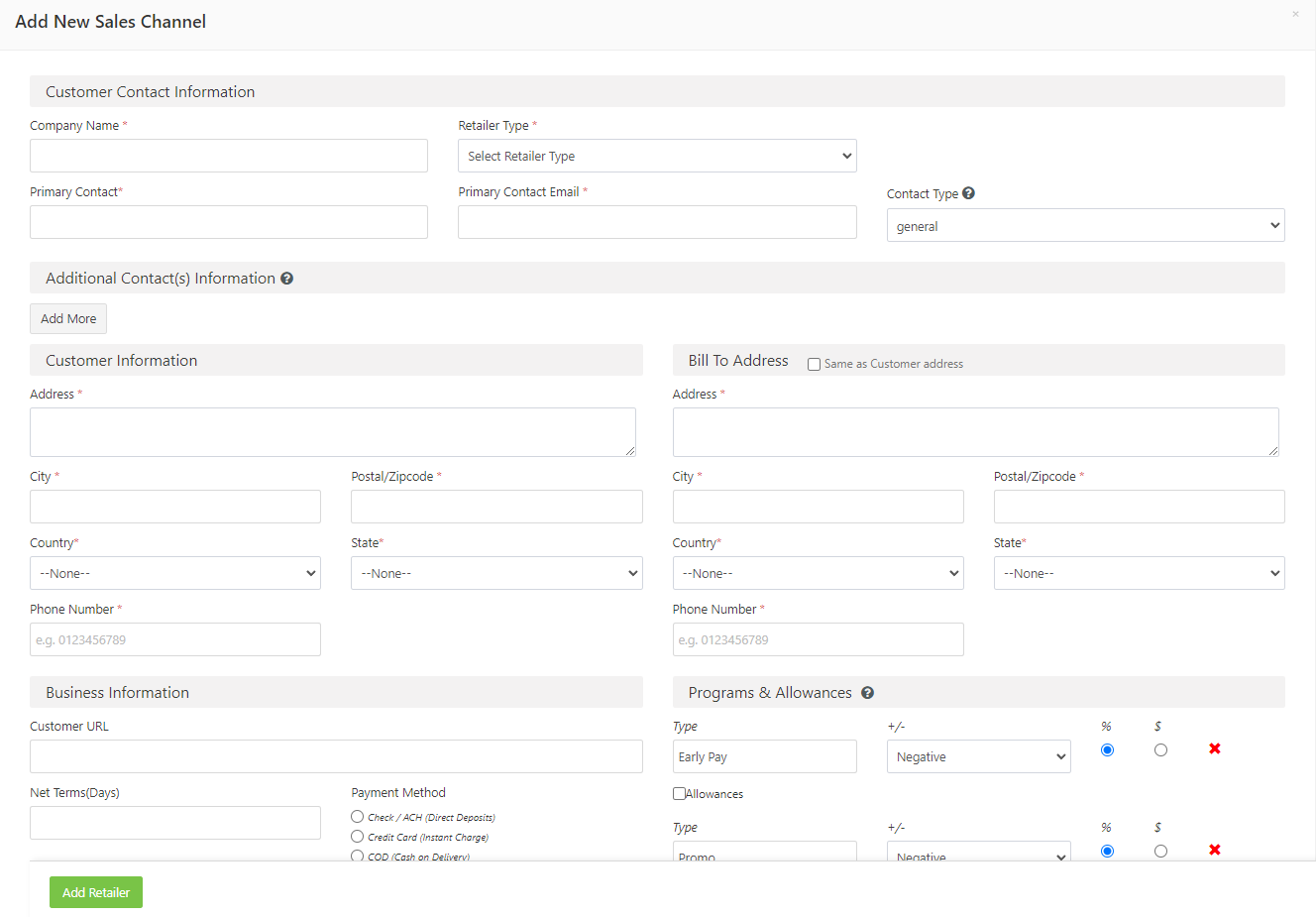Focus the Primary Contact Email field

[657, 222]
